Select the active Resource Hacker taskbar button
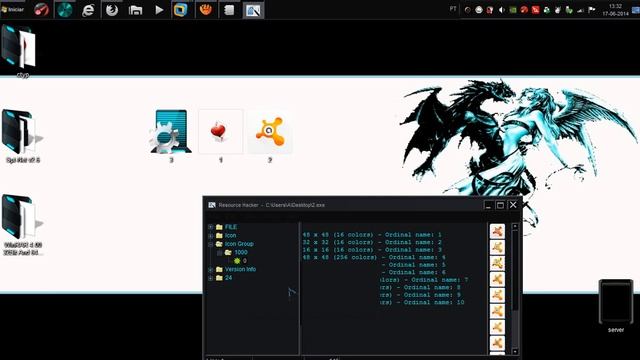Screen dimensions: 640x360 253,10
